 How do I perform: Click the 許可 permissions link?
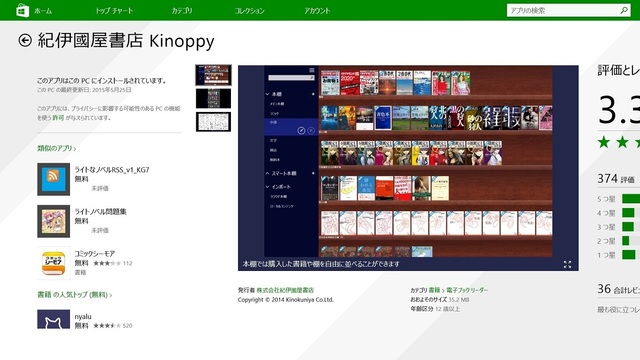click(58, 118)
